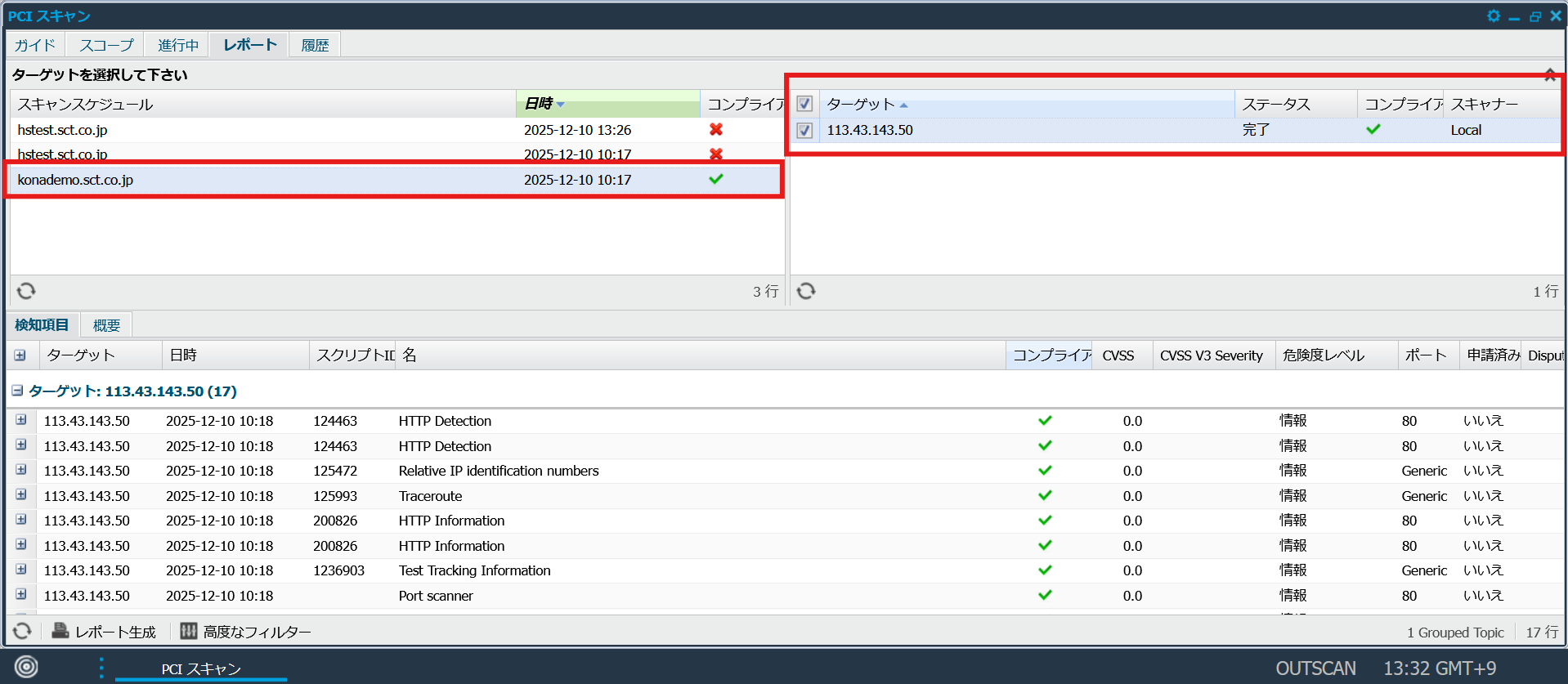Click the Outpost24 logo in taskbar
The height and width of the screenshot is (684, 1568).
pos(26,667)
